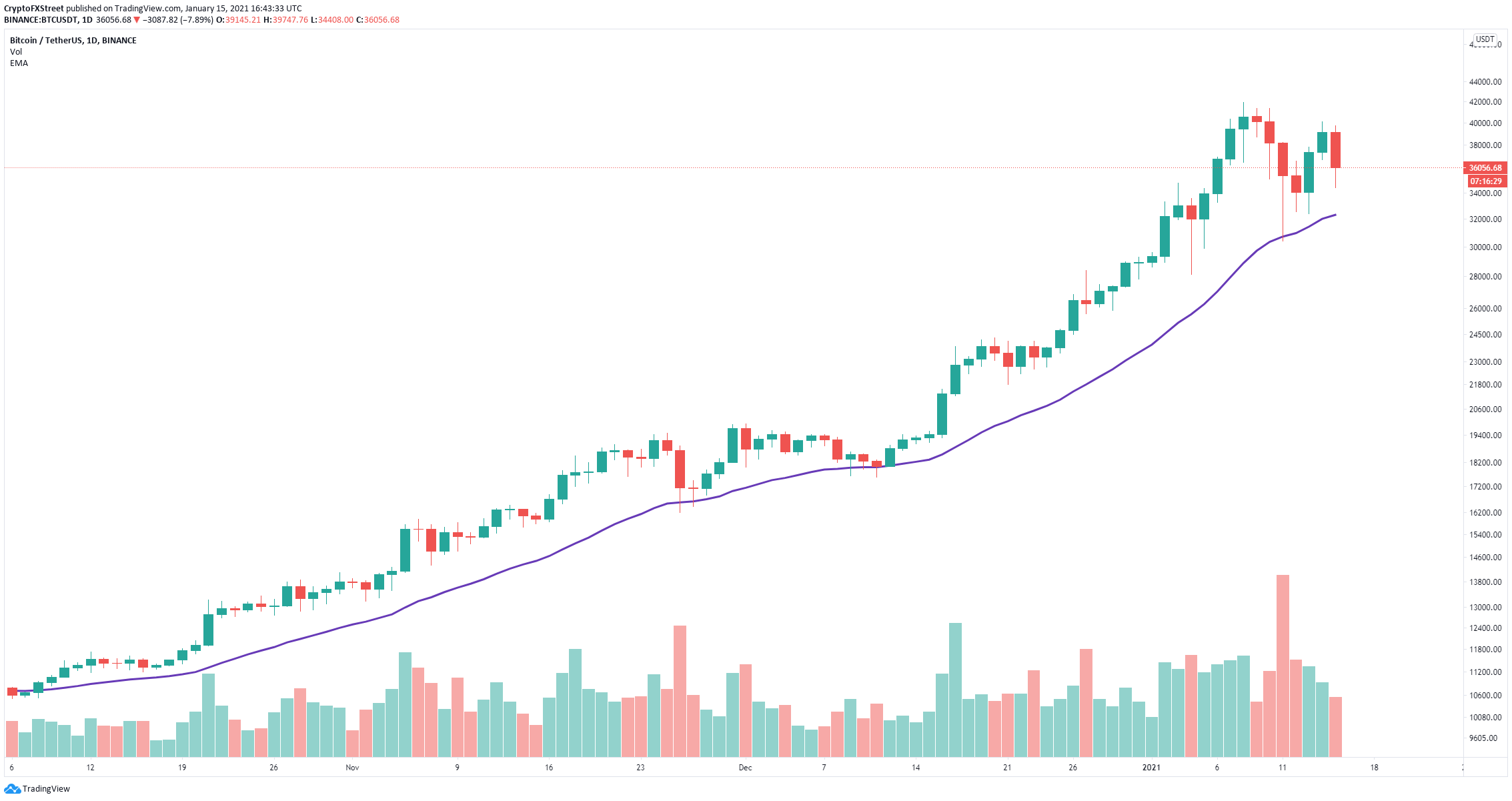Click the Nov marker on the time axis

352,768
